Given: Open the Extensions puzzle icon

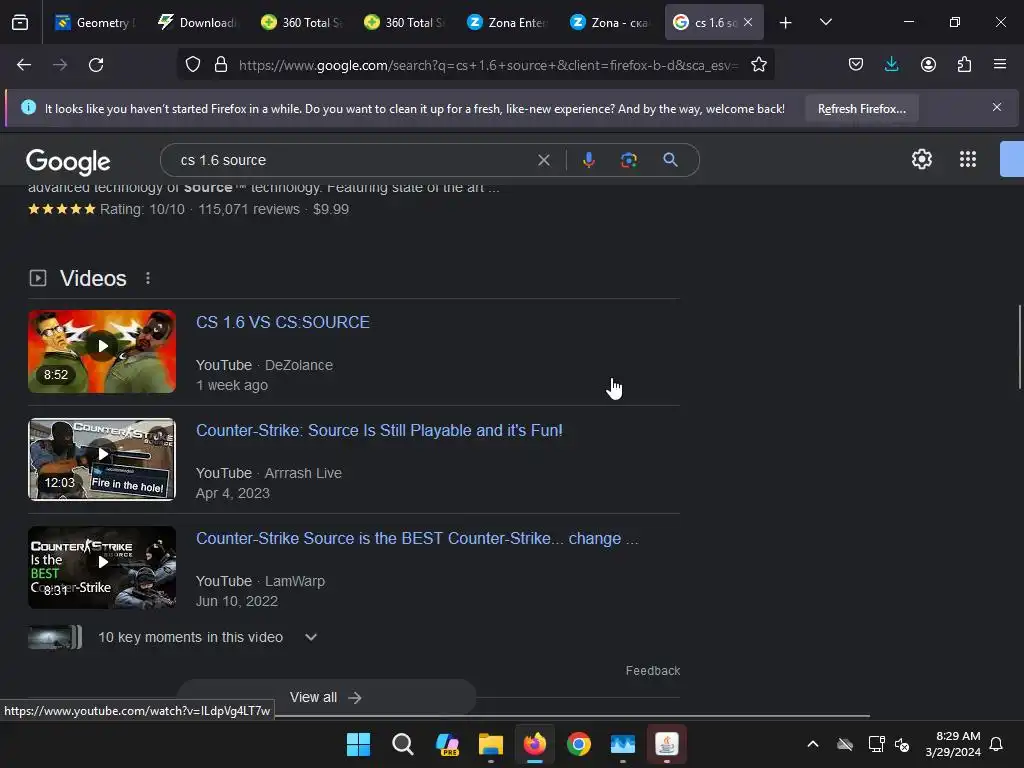Looking at the screenshot, I should pyautogui.click(x=964, y=65).
